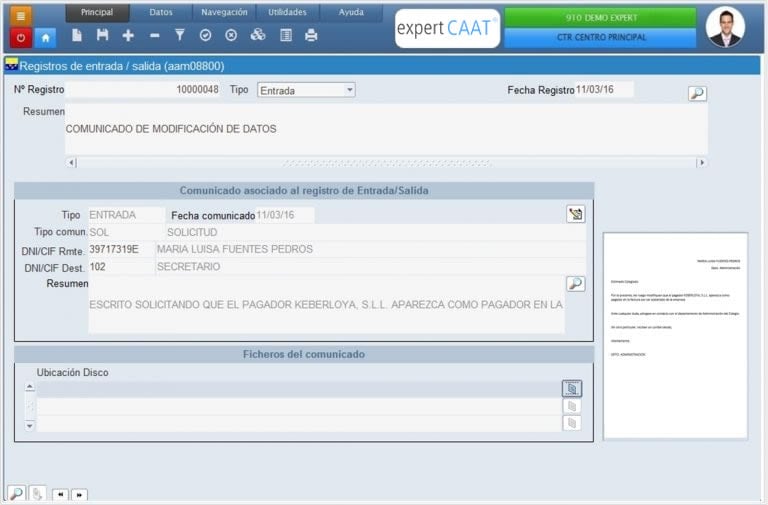Add a record with plus icon
Screen dimensions: 768x505
128,35
